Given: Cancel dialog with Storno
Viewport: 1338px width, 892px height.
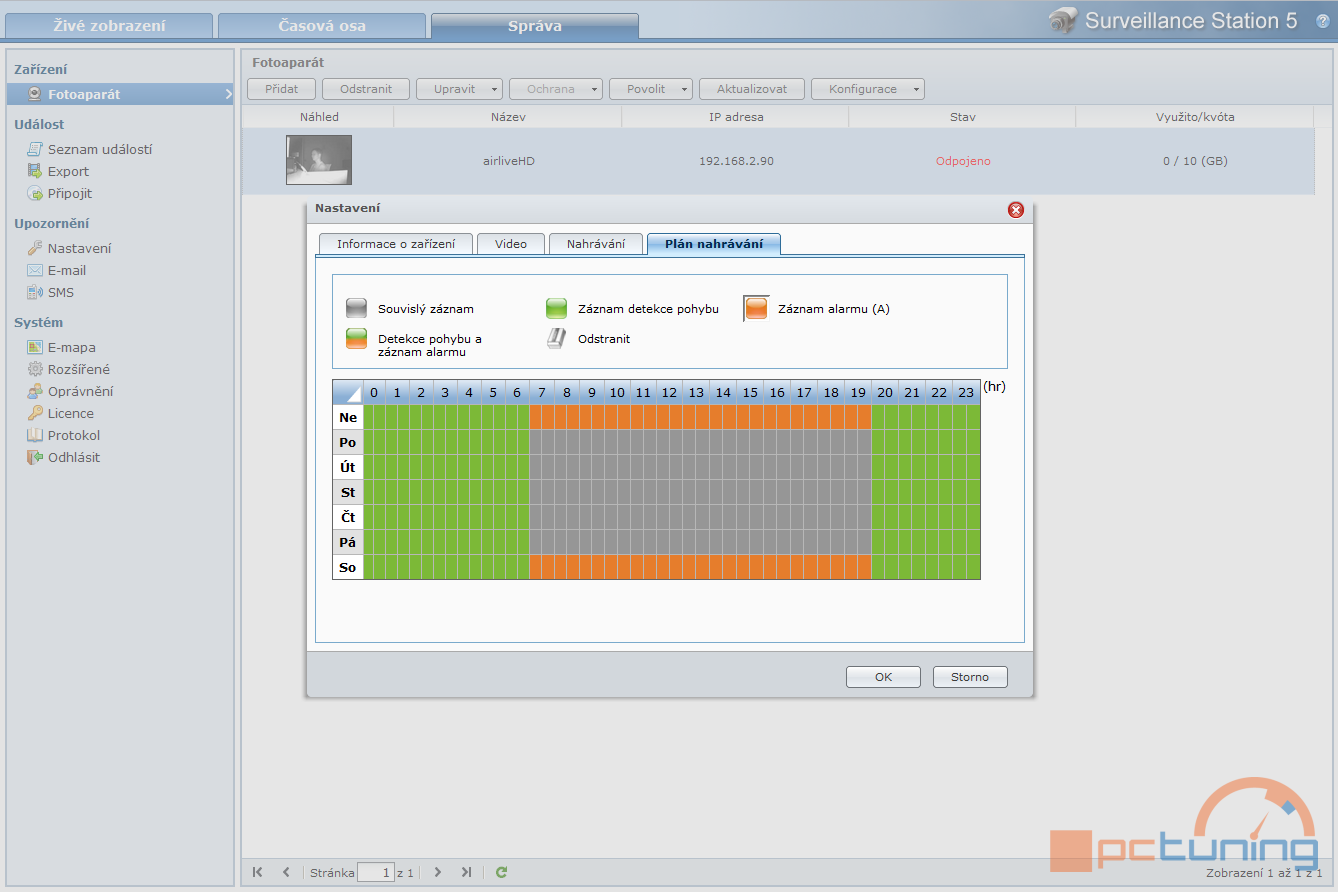Looking at the screenshot, I should (x=970, y=677).
